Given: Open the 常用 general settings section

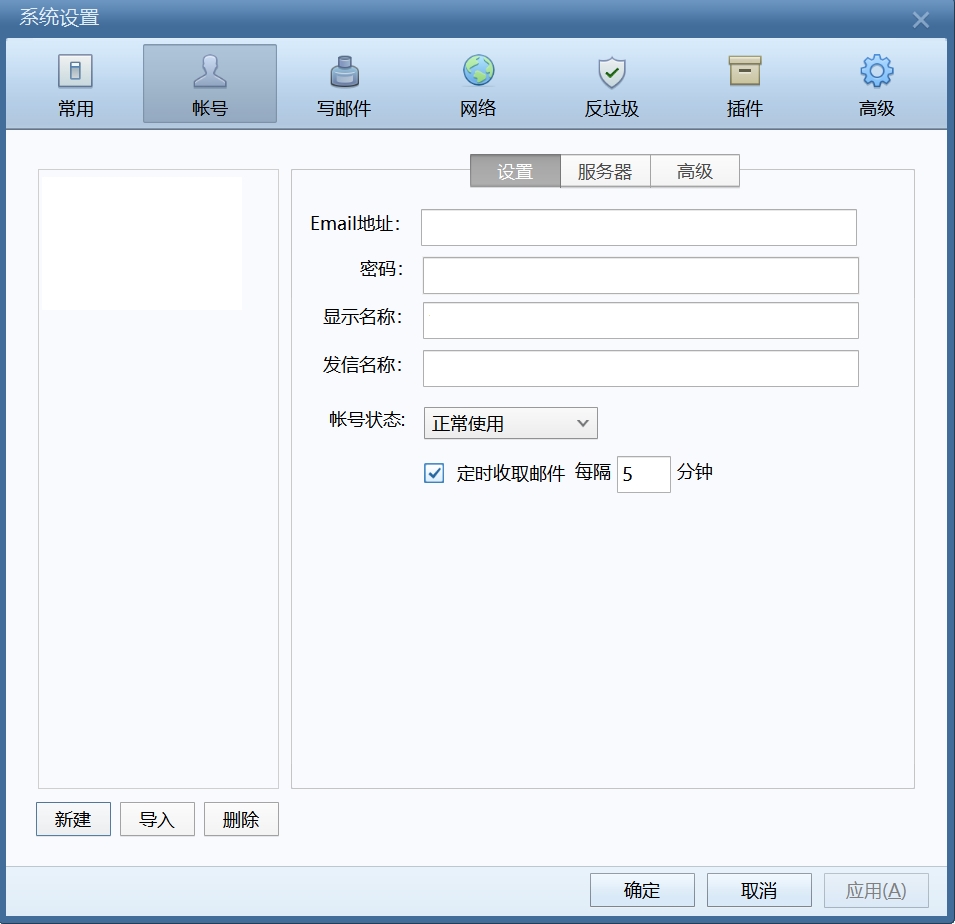Looking at the screenshot, I should click(x=76, y=85).
